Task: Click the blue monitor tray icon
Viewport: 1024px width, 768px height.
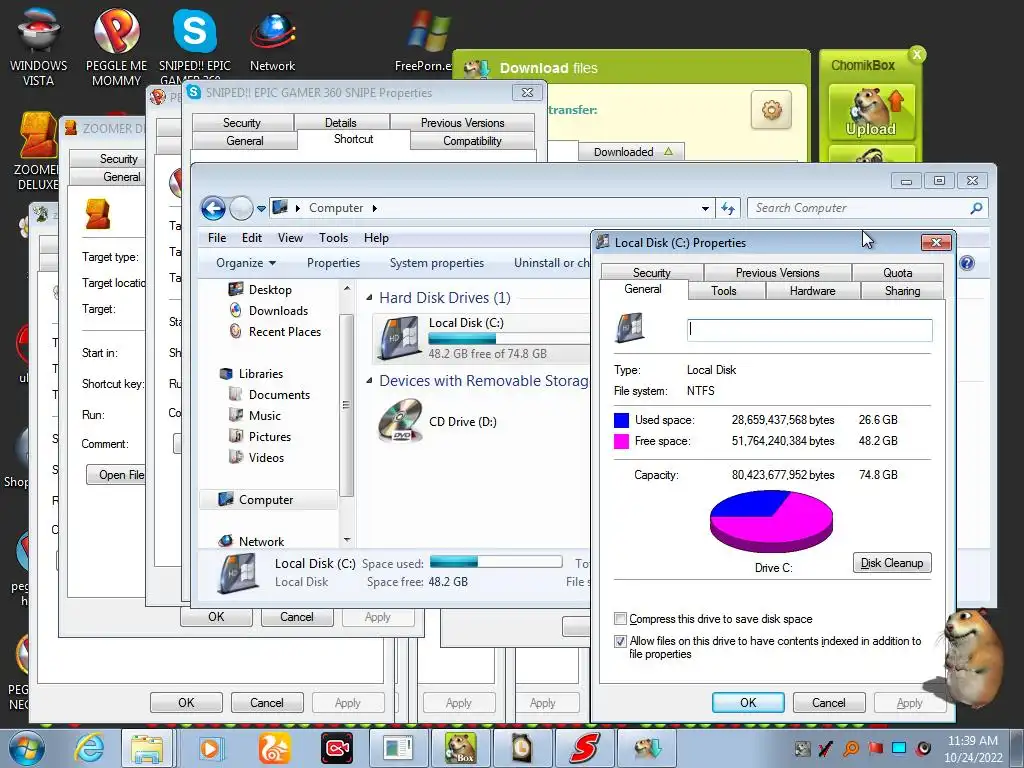Action: pyautogui.click(x=899, y=748)
